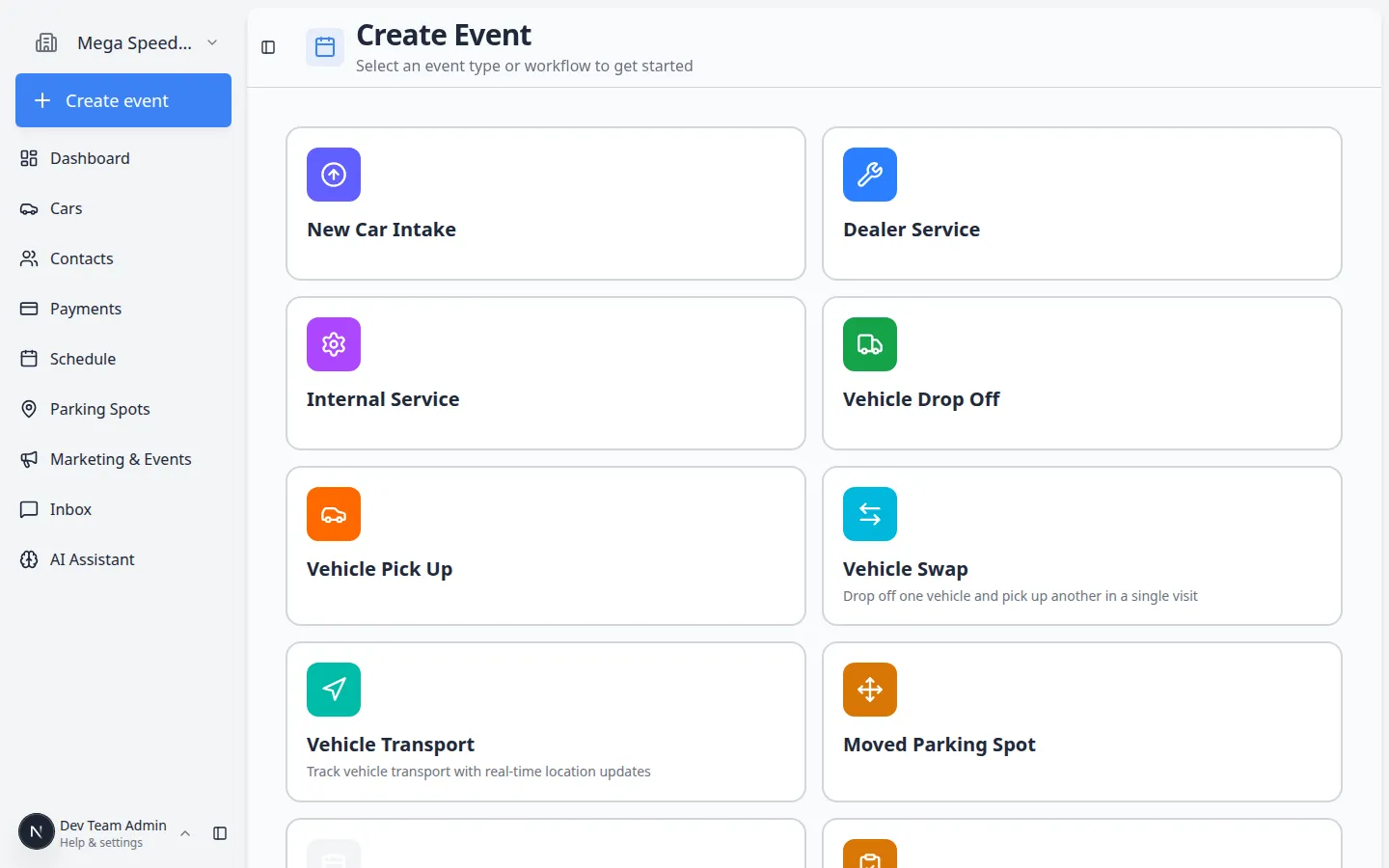The height and width of the screenshot is (868, 1389).
Task: Open the Inbox
Action: tap(123, 509)
